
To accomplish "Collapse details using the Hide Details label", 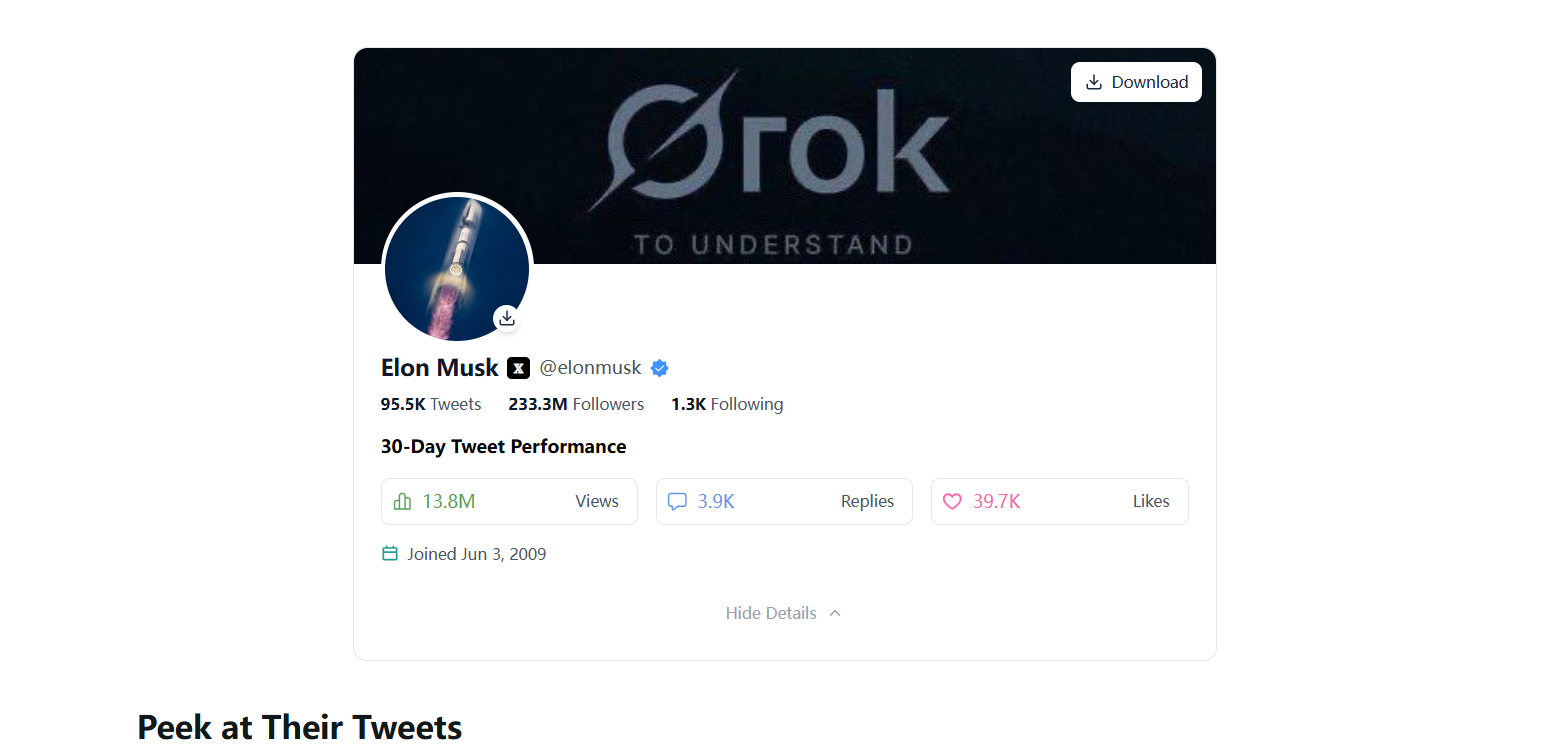I will point(771,613).
